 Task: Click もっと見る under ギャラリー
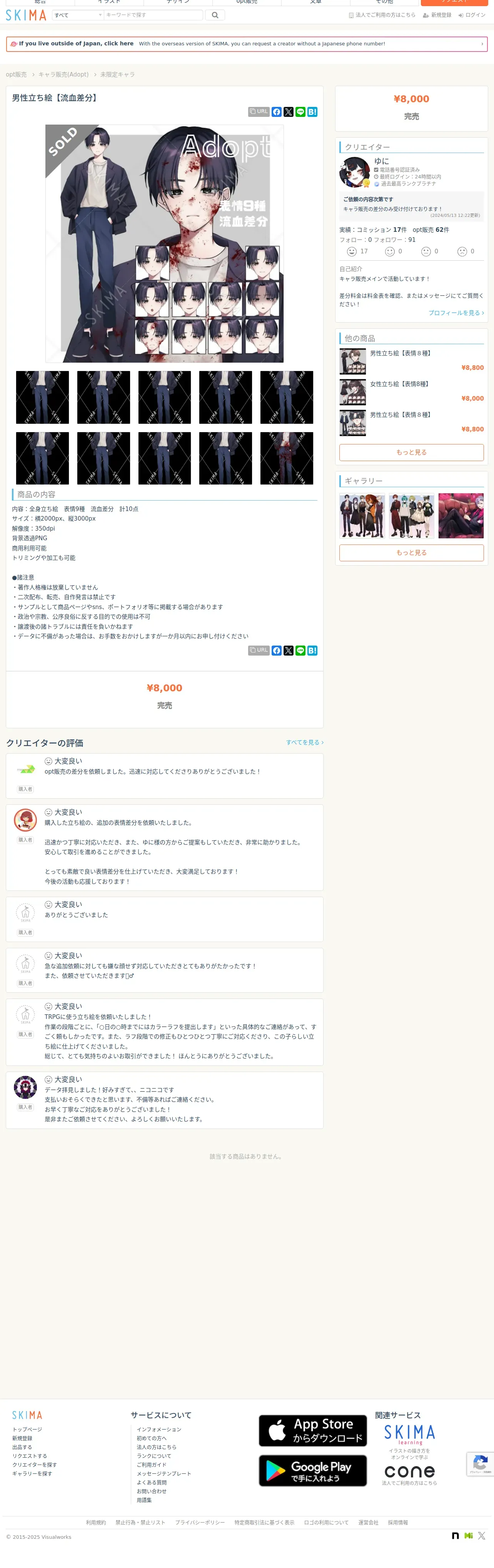(x=412, y=553)
